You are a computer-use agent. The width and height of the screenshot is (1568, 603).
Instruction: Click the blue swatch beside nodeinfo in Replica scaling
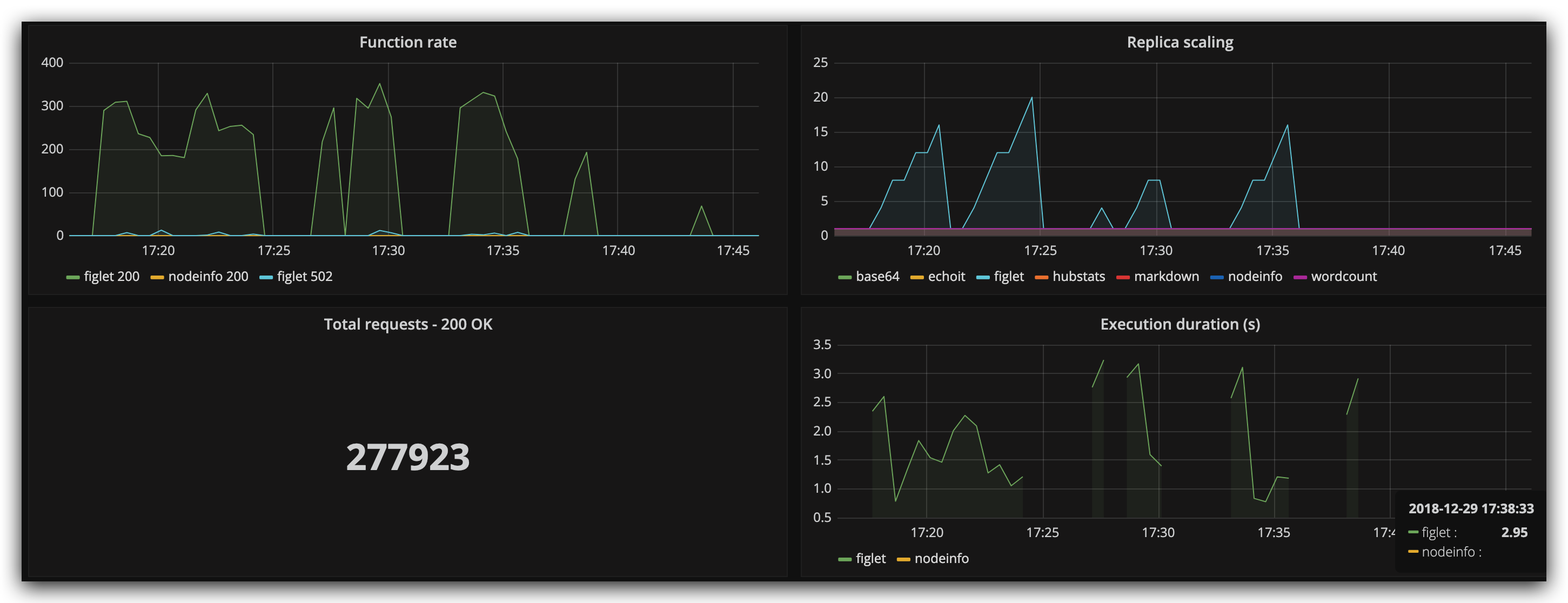(x=1217, y=278)
